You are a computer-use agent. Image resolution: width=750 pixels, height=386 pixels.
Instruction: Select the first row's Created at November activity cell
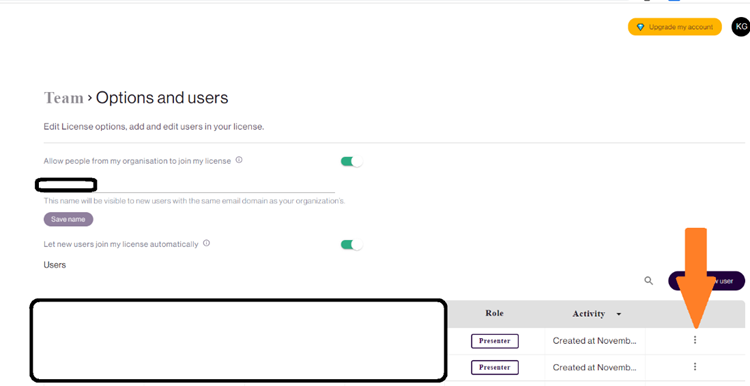(x=595, y=341)
